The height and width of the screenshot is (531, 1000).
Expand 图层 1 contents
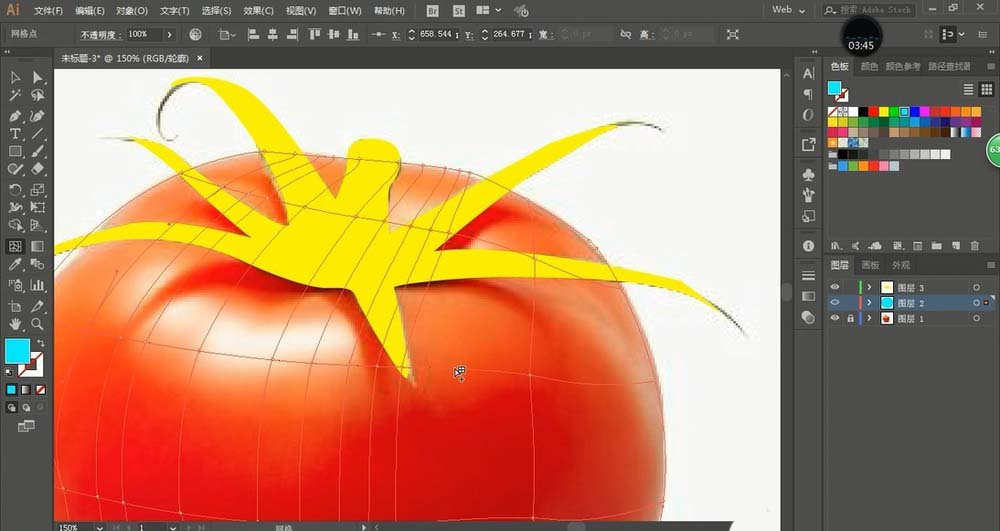[869, 319]
